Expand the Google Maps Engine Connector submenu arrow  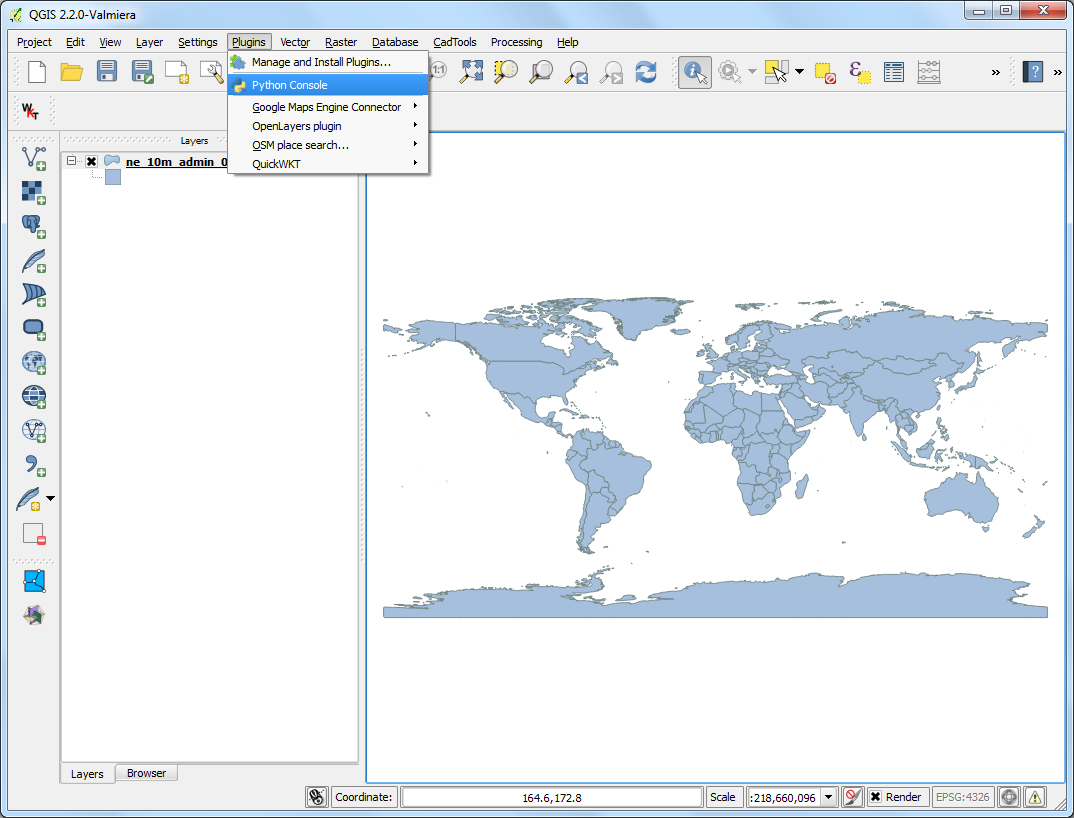click(415, 106)
